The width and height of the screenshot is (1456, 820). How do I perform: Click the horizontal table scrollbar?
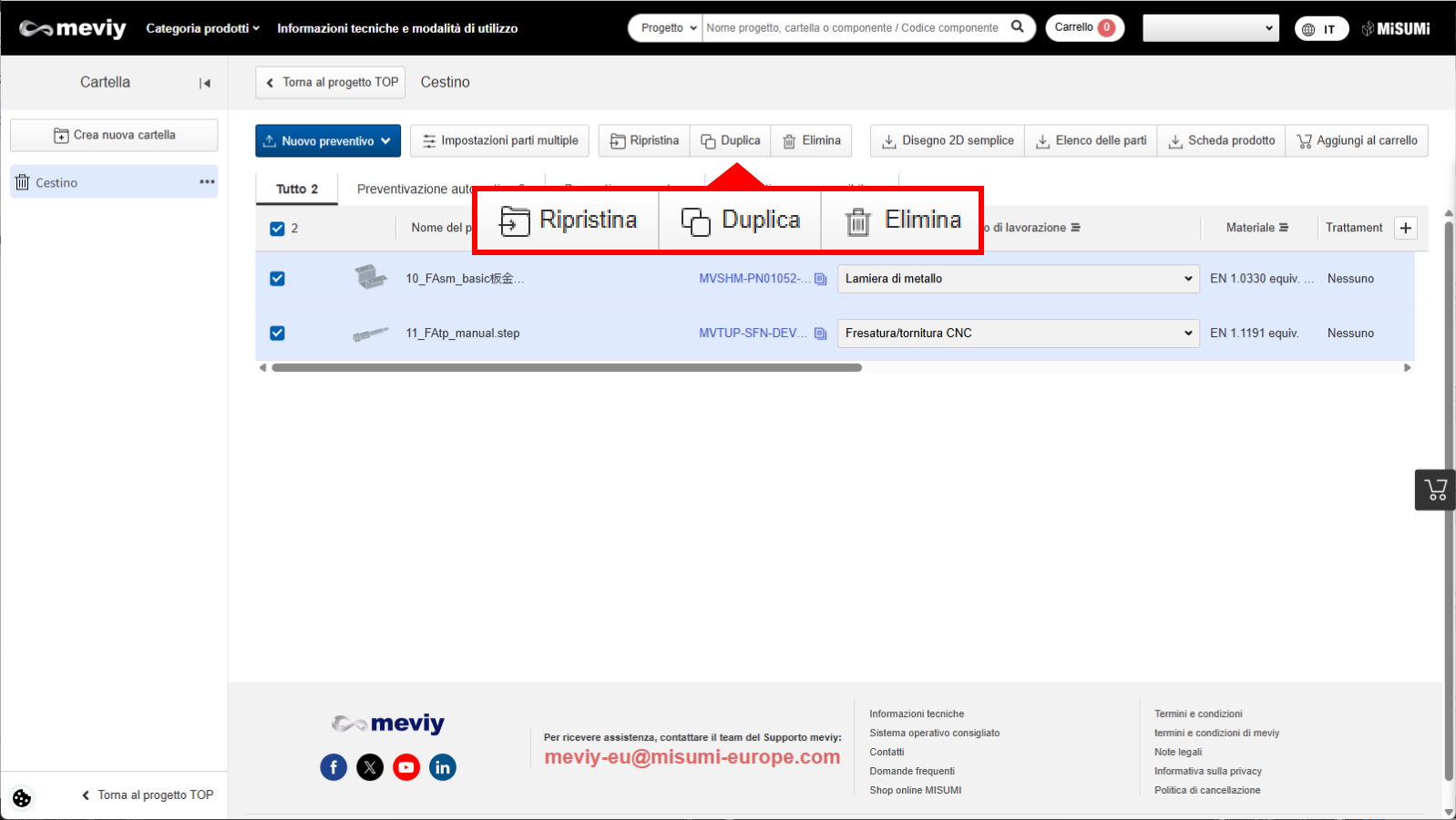pyautogui.click(x=566, y=368)
